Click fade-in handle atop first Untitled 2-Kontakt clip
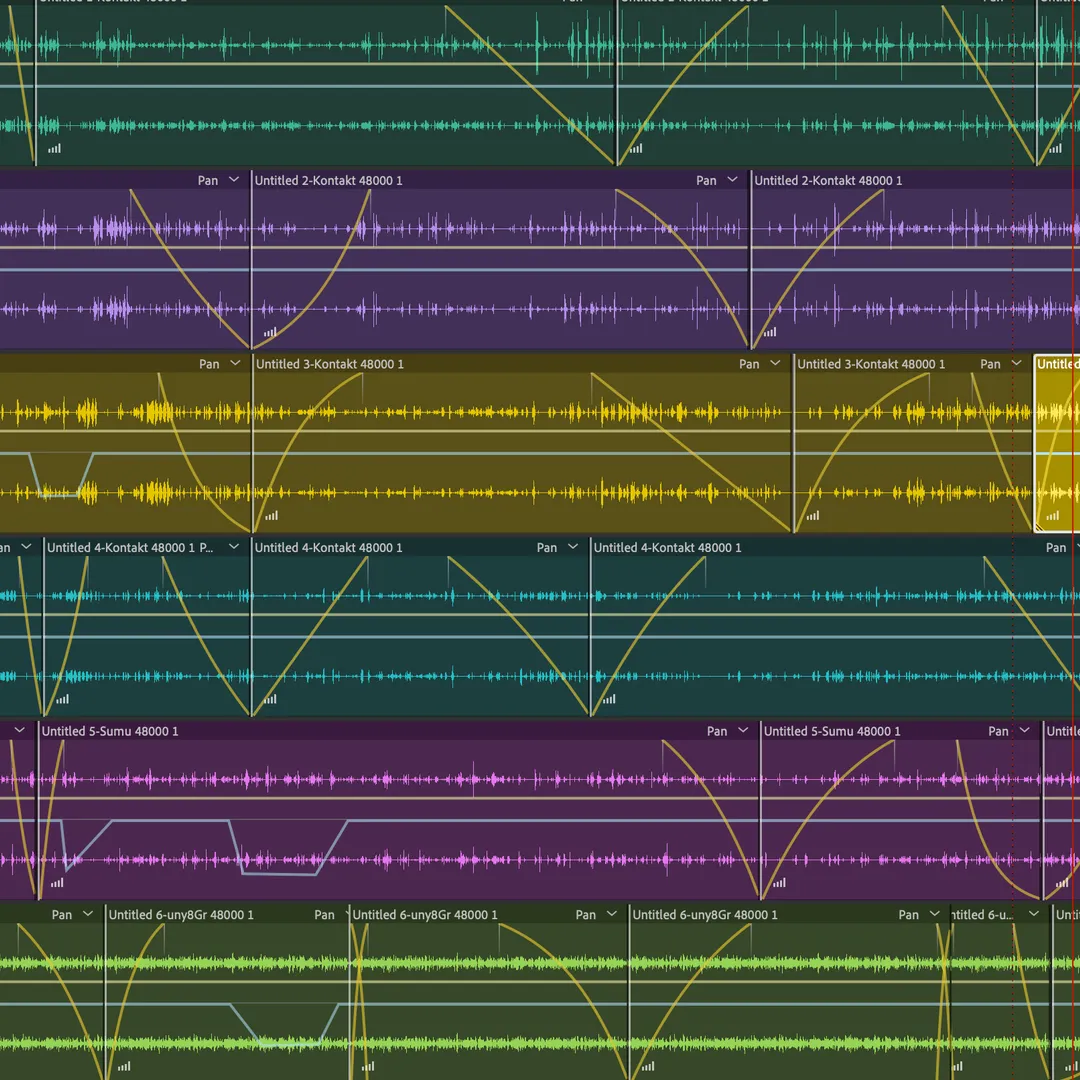Screen dimensions: 1080x1080 tap(369, 190)
